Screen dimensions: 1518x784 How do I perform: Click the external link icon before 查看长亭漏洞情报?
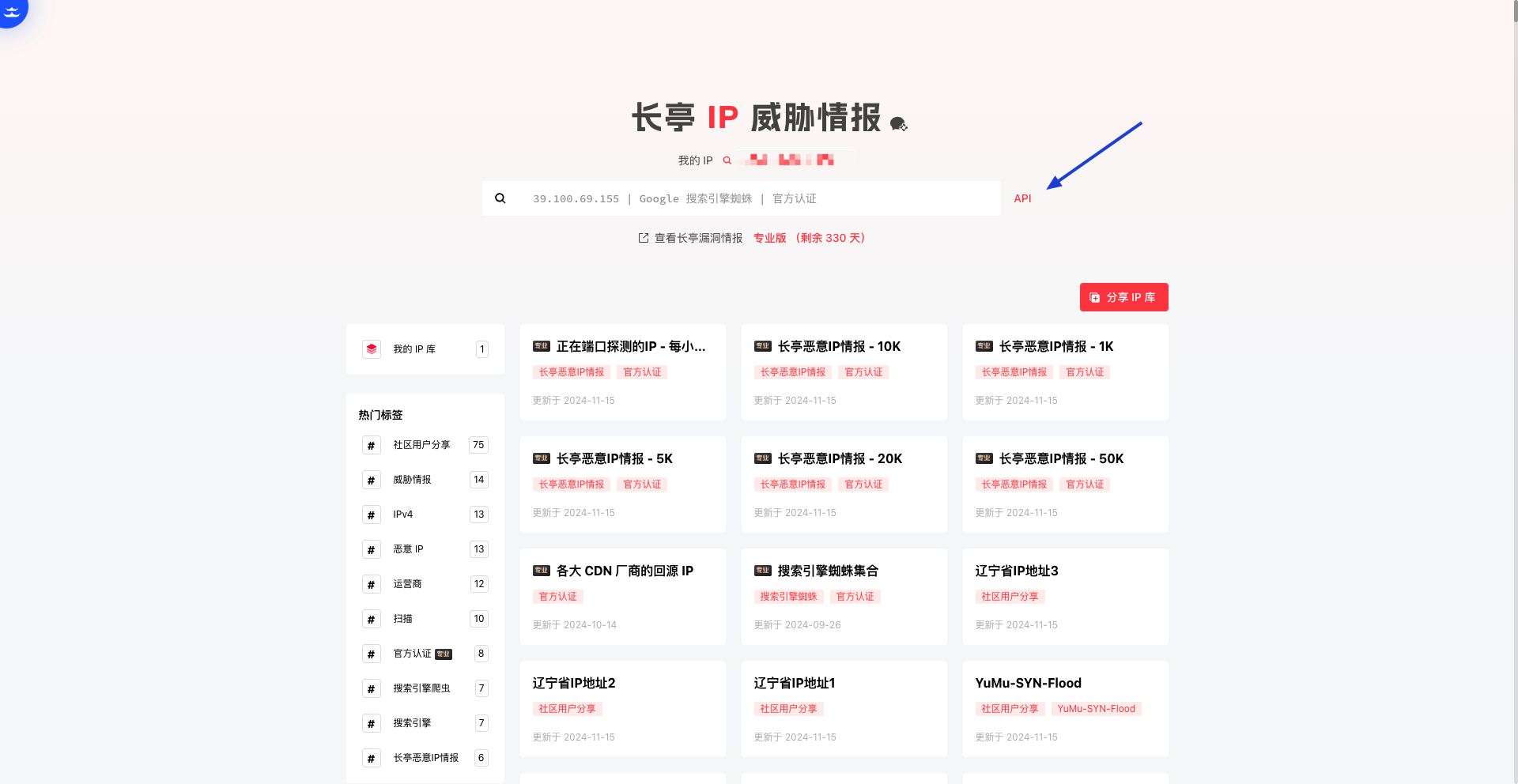[x=644, y=238]
